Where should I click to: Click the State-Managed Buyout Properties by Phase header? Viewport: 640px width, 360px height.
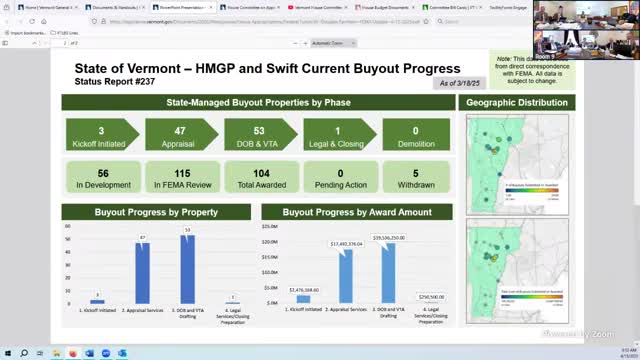[x=258, y=102]
